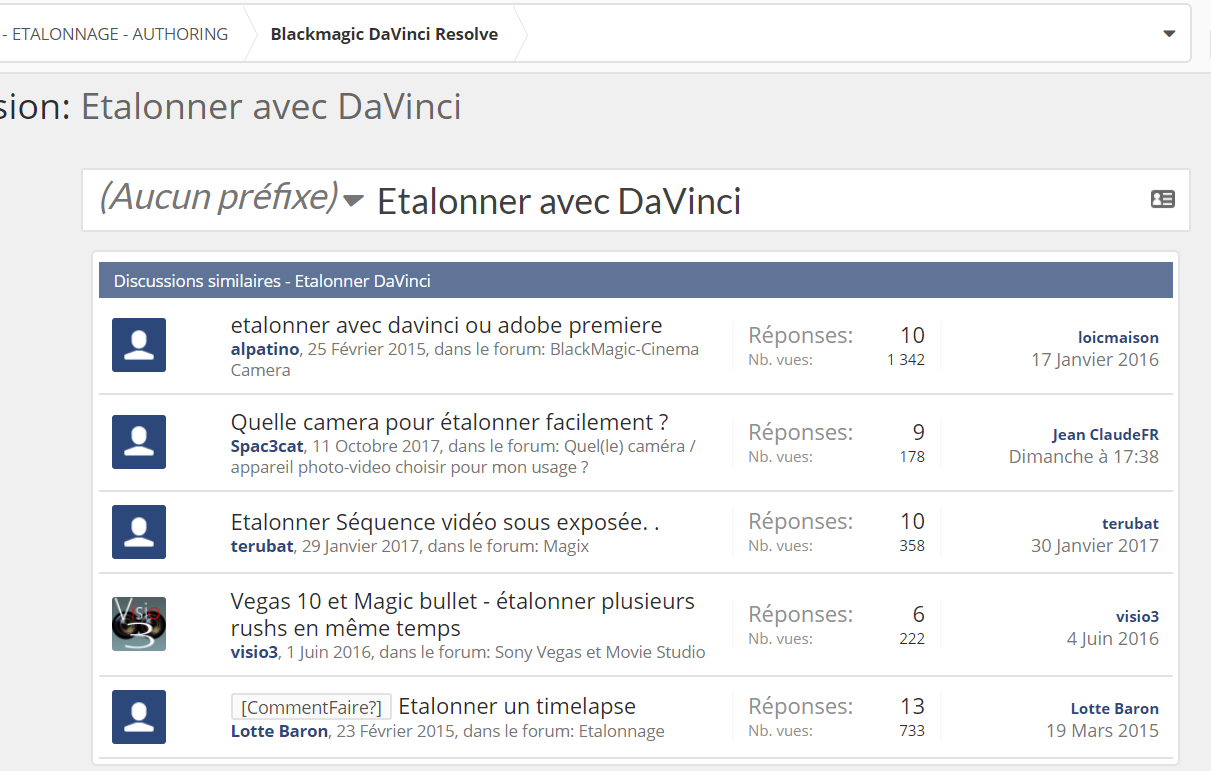Viewport: 1211px width, 771px height.
Task: Click last post date 30 Janvier 2017
Action: [x=1095, y=545]
